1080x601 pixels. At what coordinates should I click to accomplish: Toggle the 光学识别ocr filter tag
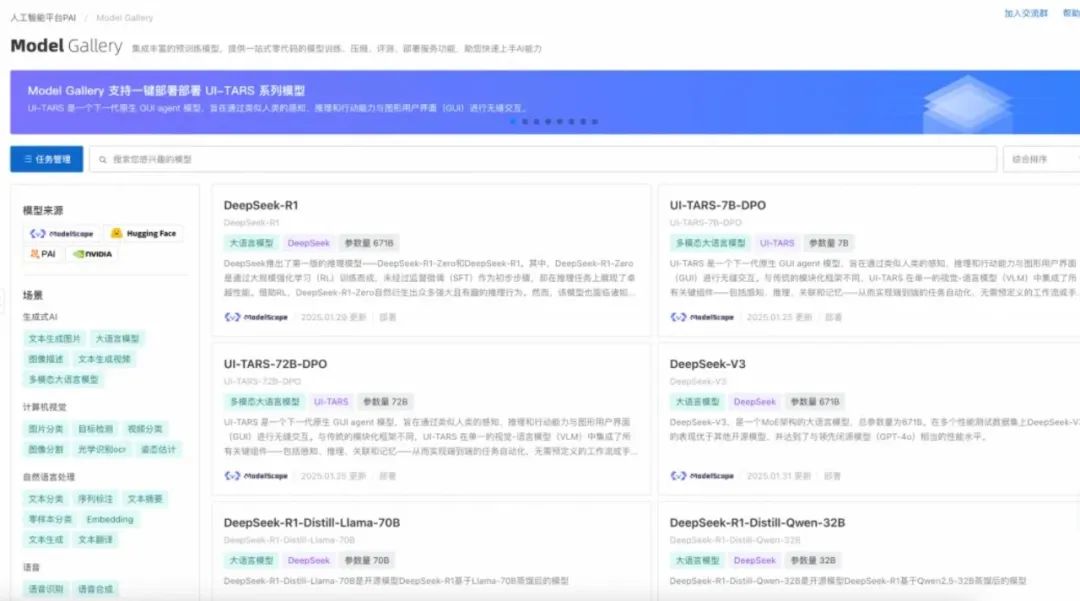(x=103, y=450)
